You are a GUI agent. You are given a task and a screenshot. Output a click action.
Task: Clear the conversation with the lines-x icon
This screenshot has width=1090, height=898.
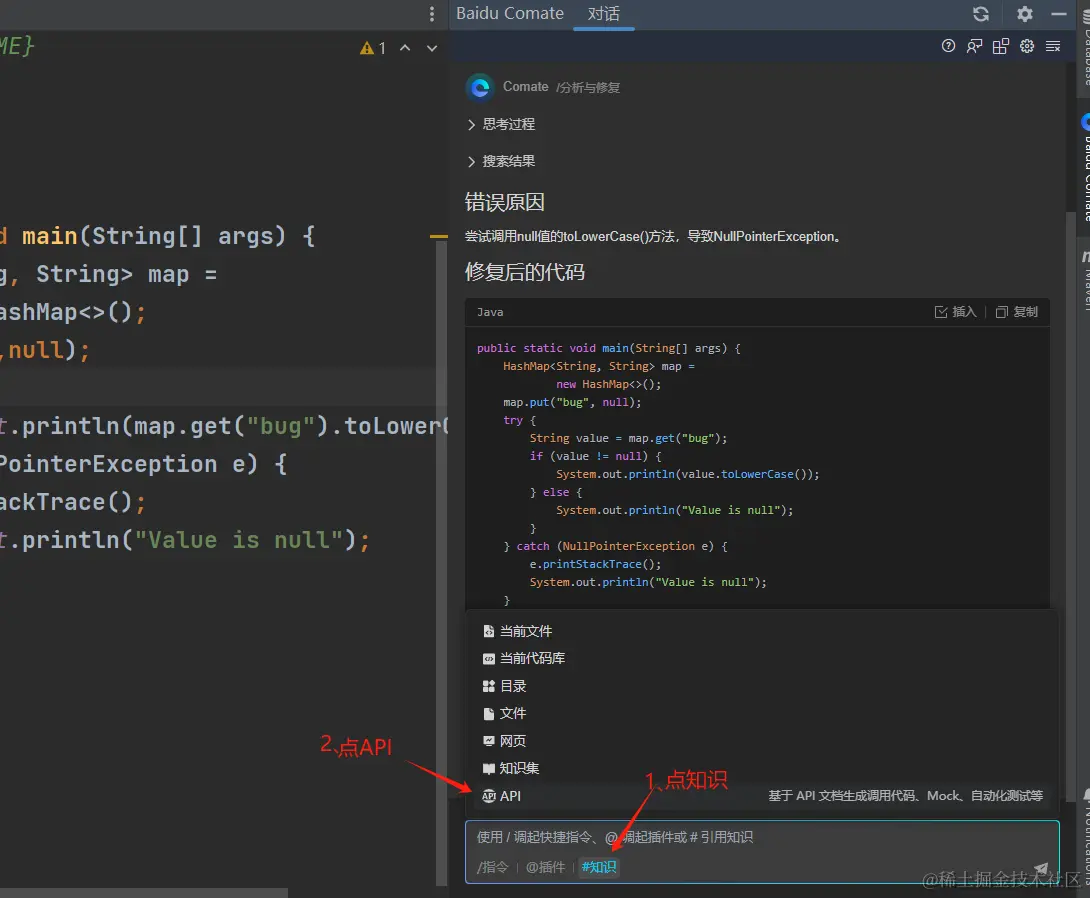1053,46
